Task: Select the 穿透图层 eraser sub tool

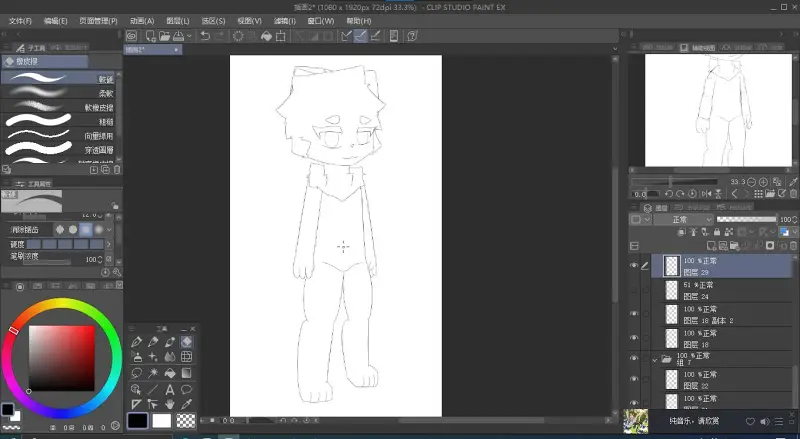Action: [60, 150]
